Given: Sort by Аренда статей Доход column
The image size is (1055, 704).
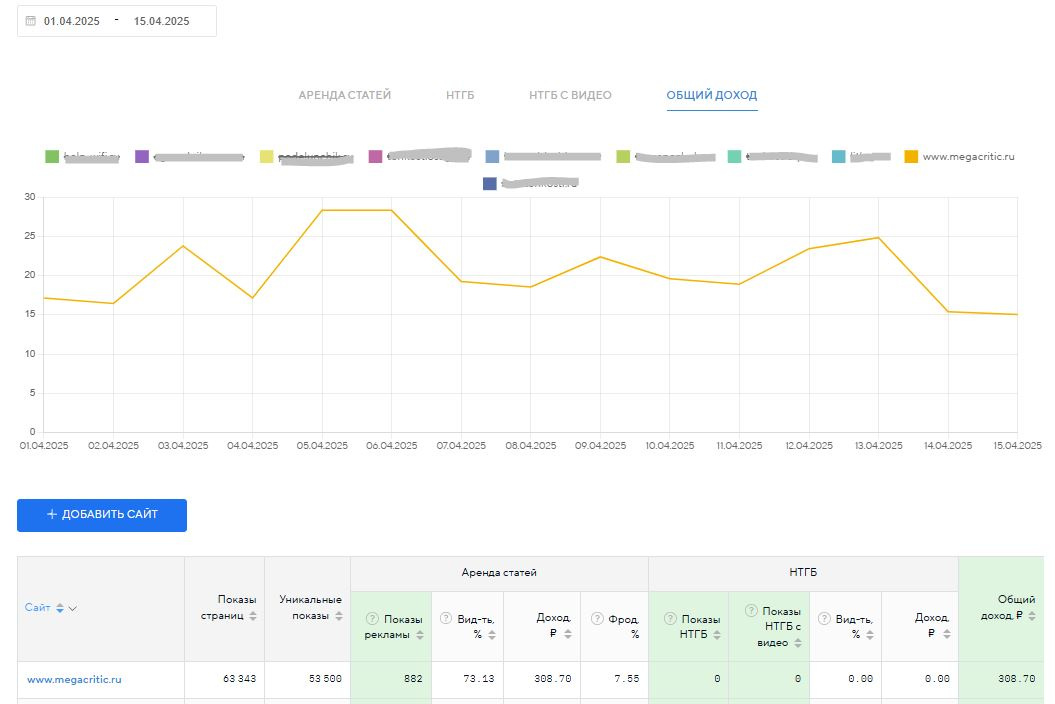Looking at the screenshot, I should tap(568, 633).
